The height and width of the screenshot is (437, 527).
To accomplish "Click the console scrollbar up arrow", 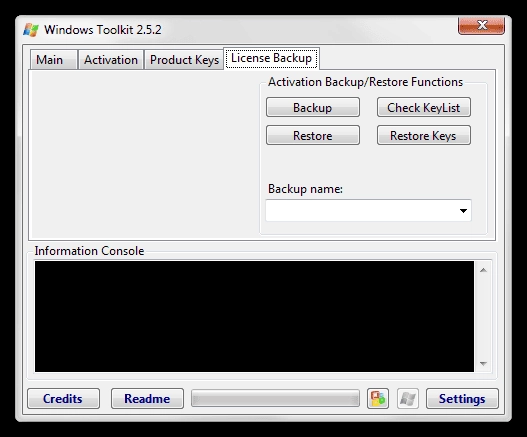I will 483,270.
